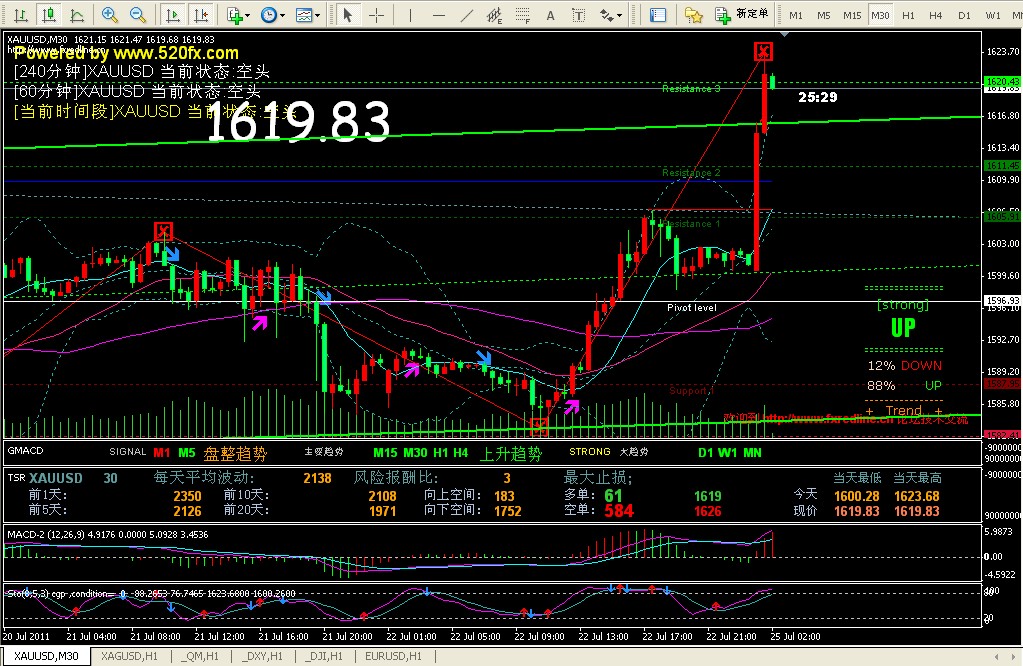
Task: Click the chart shift triangle marker
Action: click(x=784, y=34)
